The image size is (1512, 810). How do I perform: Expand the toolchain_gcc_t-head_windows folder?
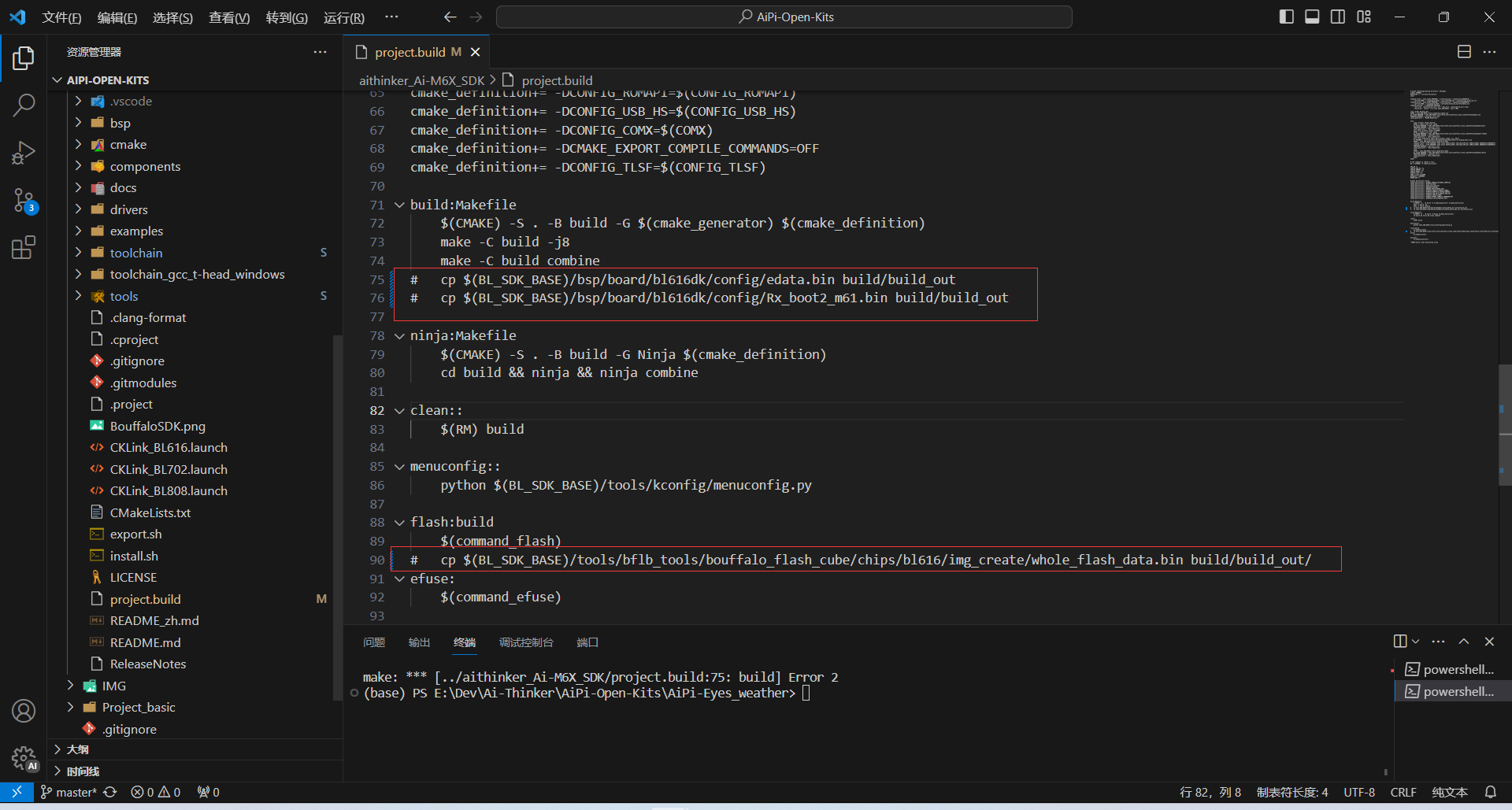pyautogui.click(x=78, y=274)
